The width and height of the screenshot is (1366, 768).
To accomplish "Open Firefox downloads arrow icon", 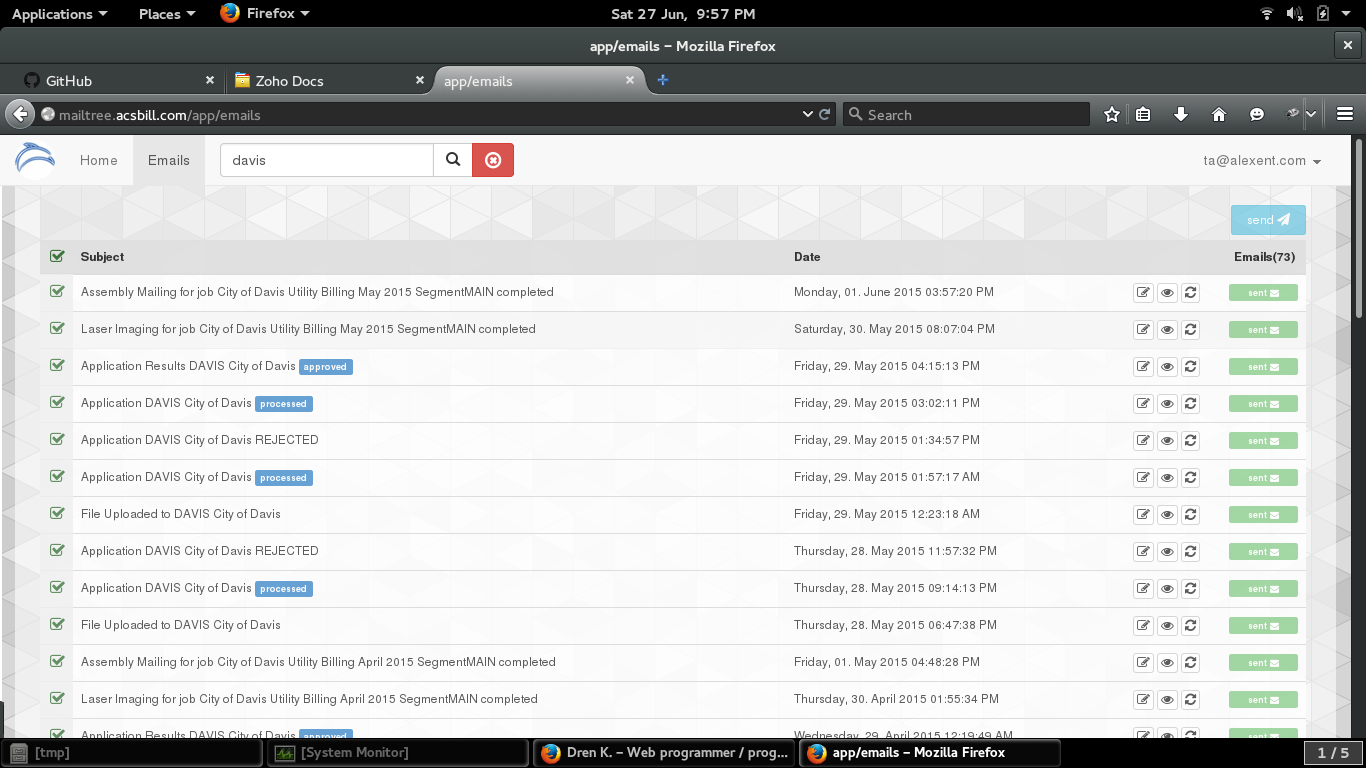I will pos(1181,115).
